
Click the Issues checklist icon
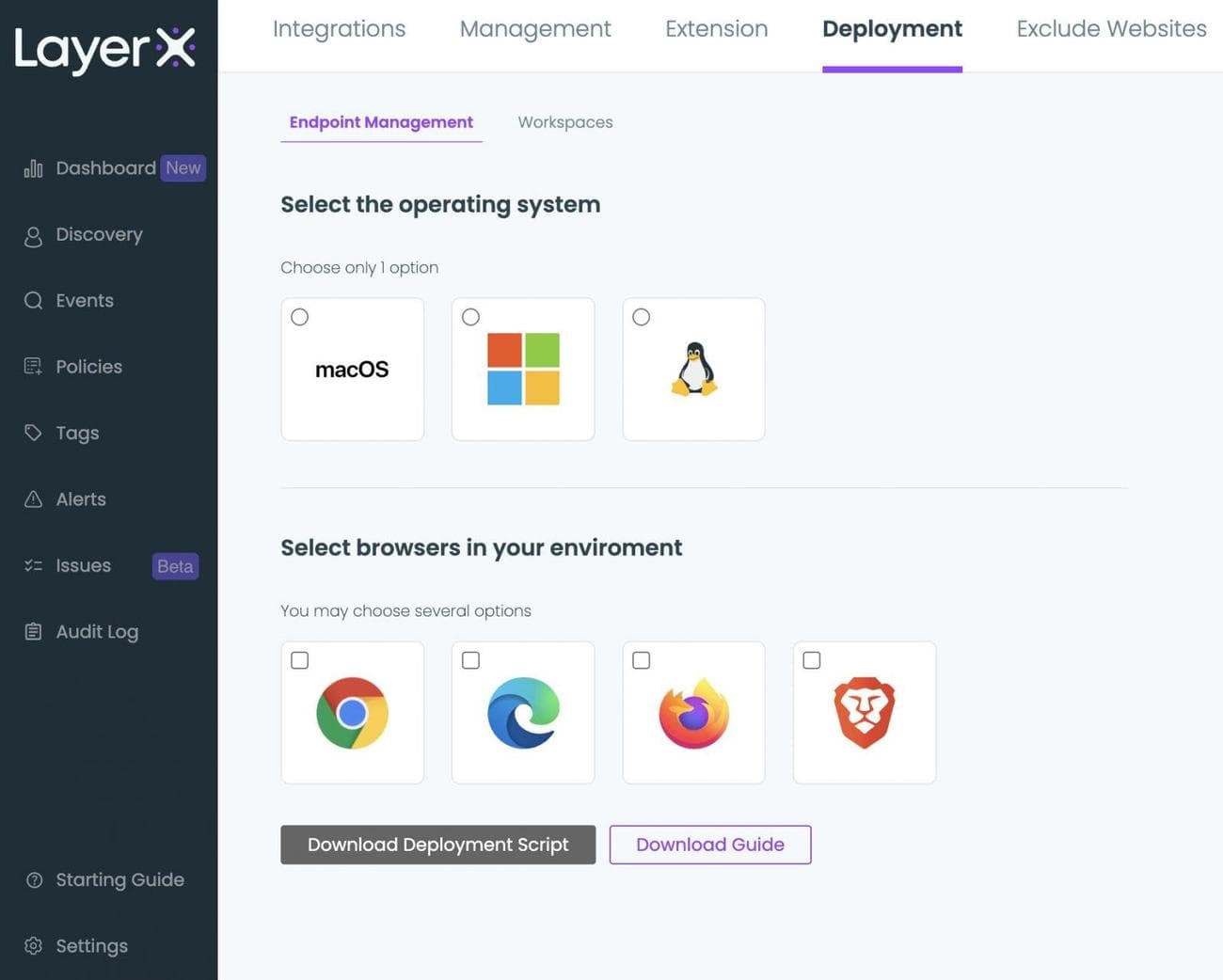tap(34, 566)
